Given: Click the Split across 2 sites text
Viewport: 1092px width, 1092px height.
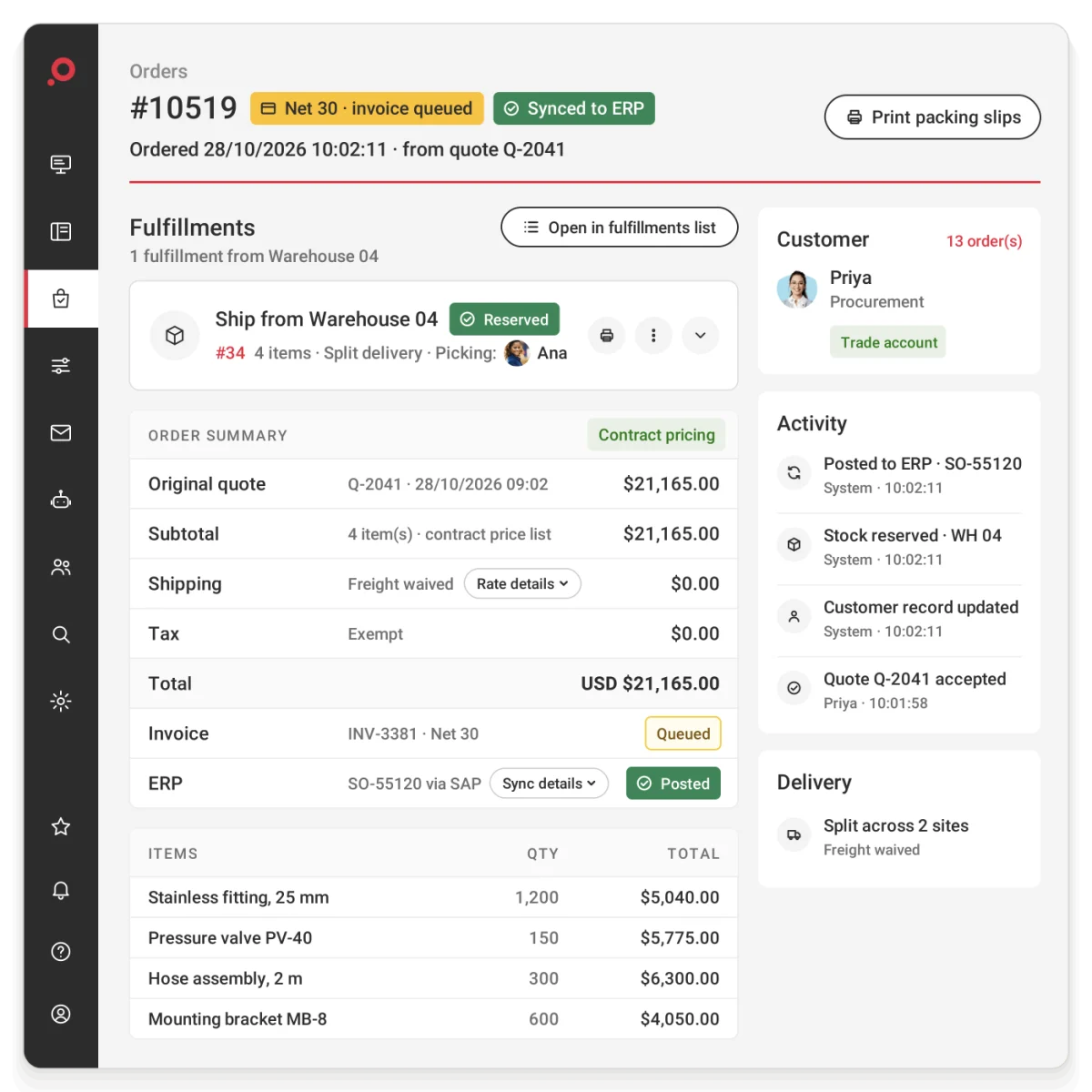Looking at the screenshot, I should click(x=896, y=825).
